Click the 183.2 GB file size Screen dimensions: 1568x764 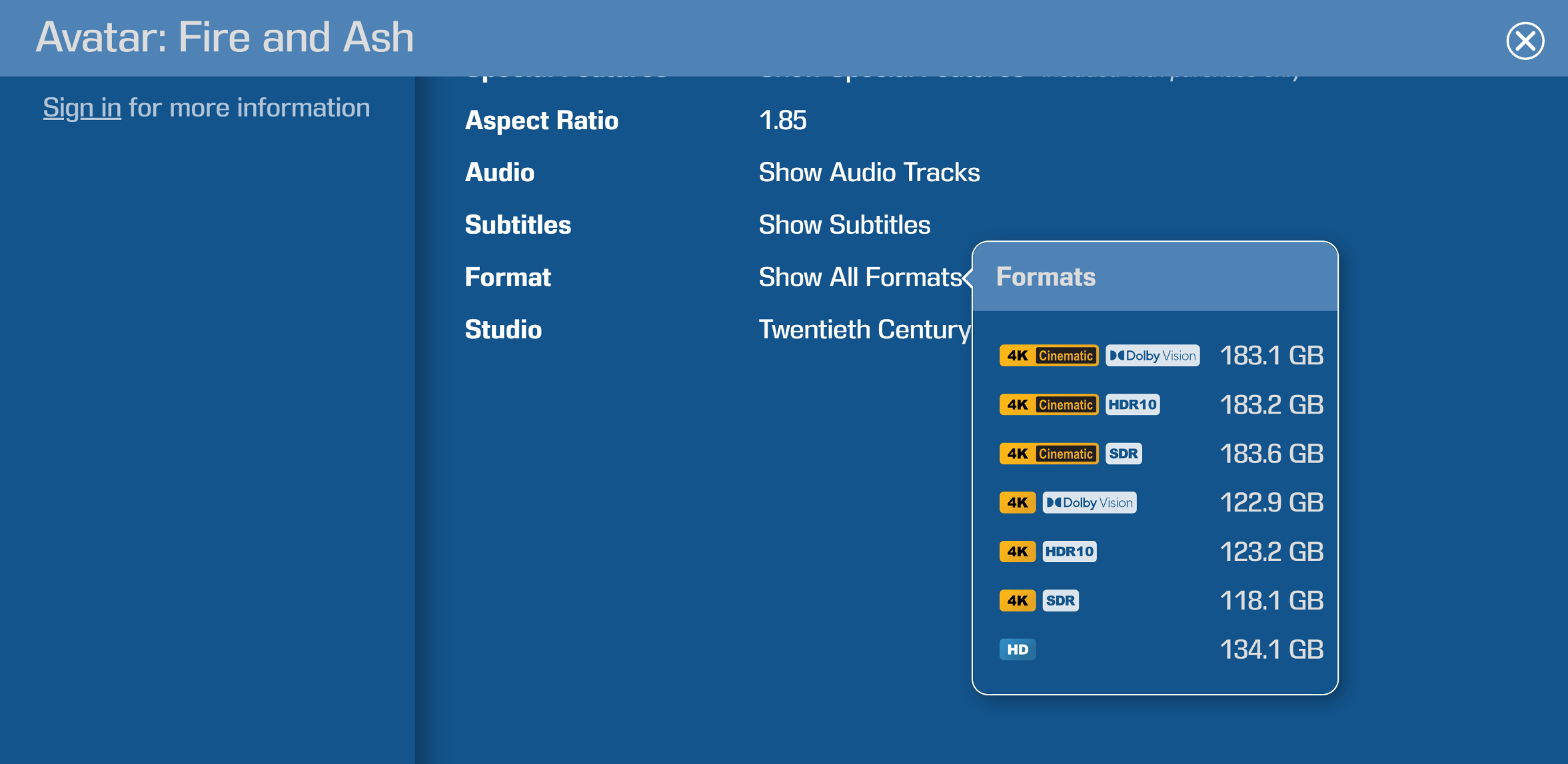click(x=1271, y=405)
